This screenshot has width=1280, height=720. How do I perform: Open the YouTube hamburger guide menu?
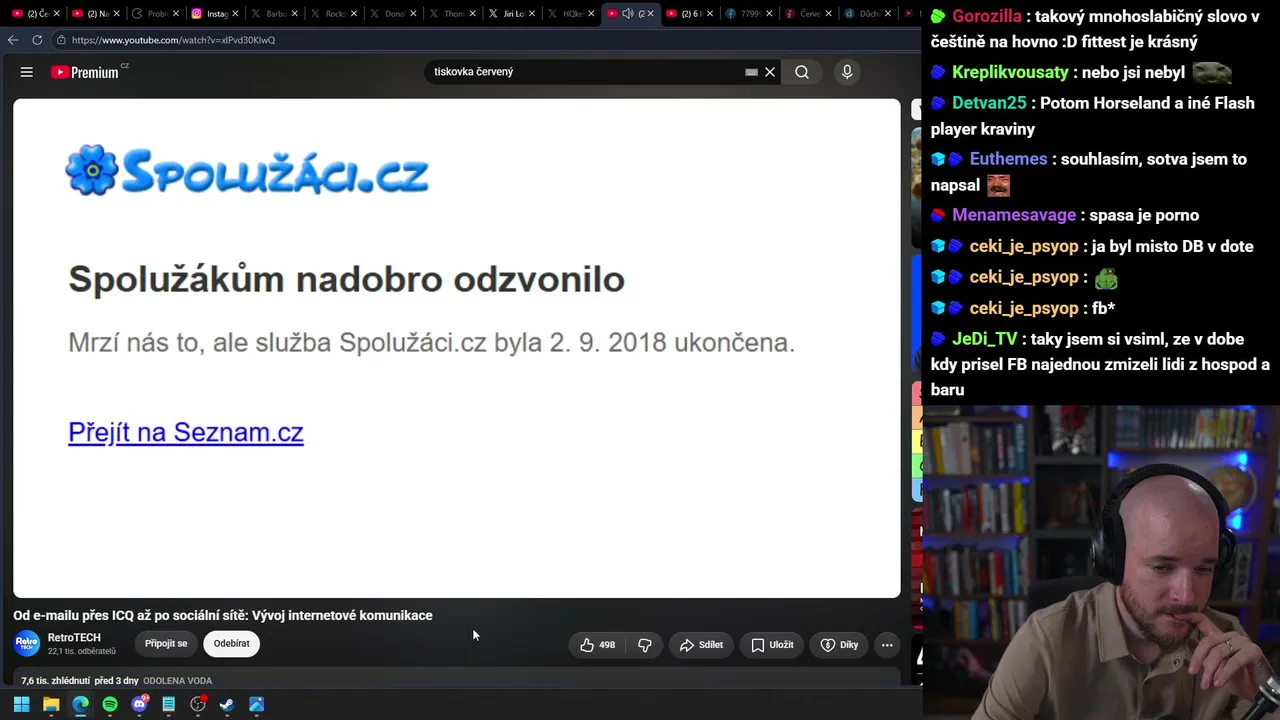pyautogui.click(x=27, y=72)
